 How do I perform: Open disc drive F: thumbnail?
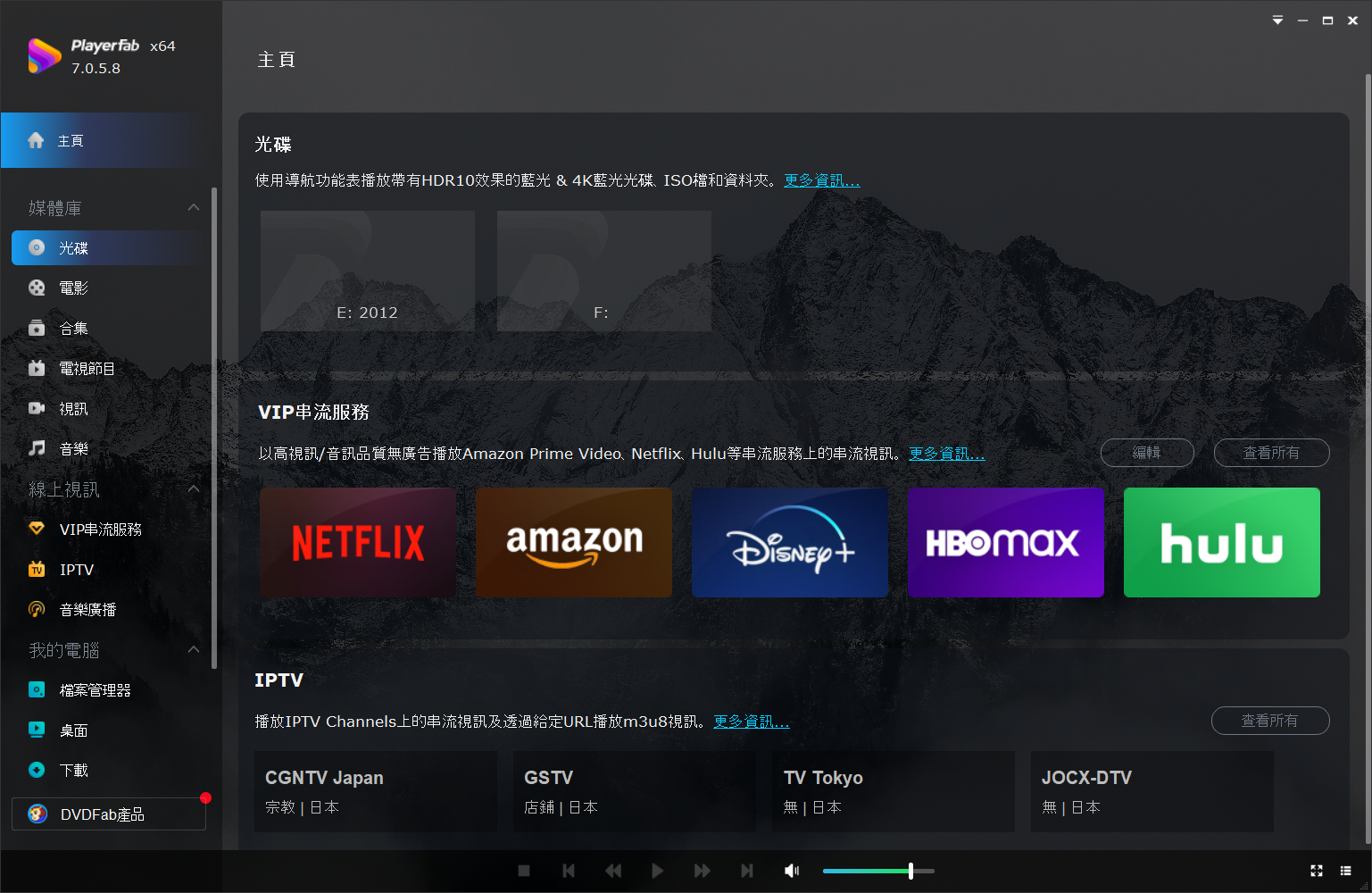click(x=604, y=271)
